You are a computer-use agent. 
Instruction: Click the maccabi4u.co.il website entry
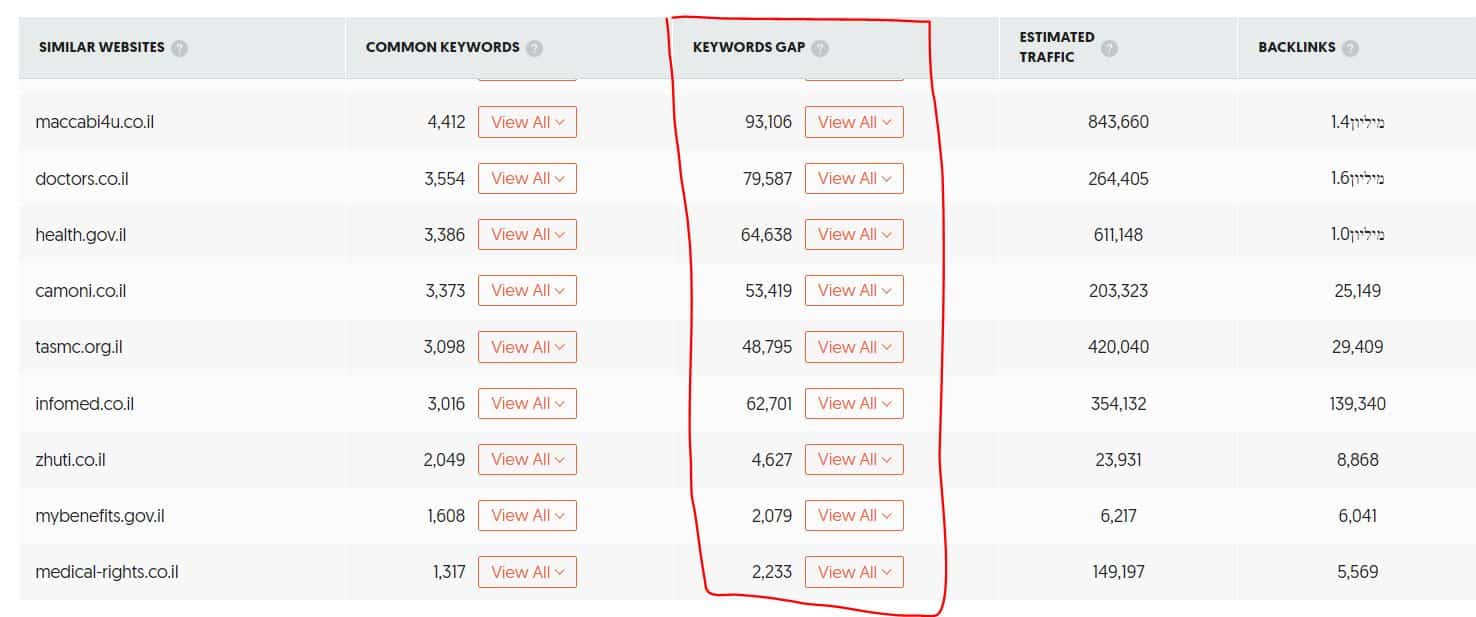(94, 122)
